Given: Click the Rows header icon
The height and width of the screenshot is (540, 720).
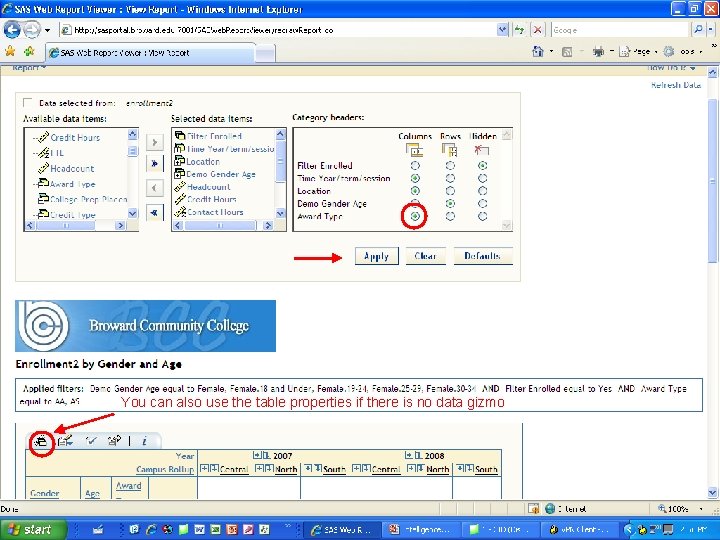Looking at the screenshot, I should pyautogui.click(x=449, y=150).
